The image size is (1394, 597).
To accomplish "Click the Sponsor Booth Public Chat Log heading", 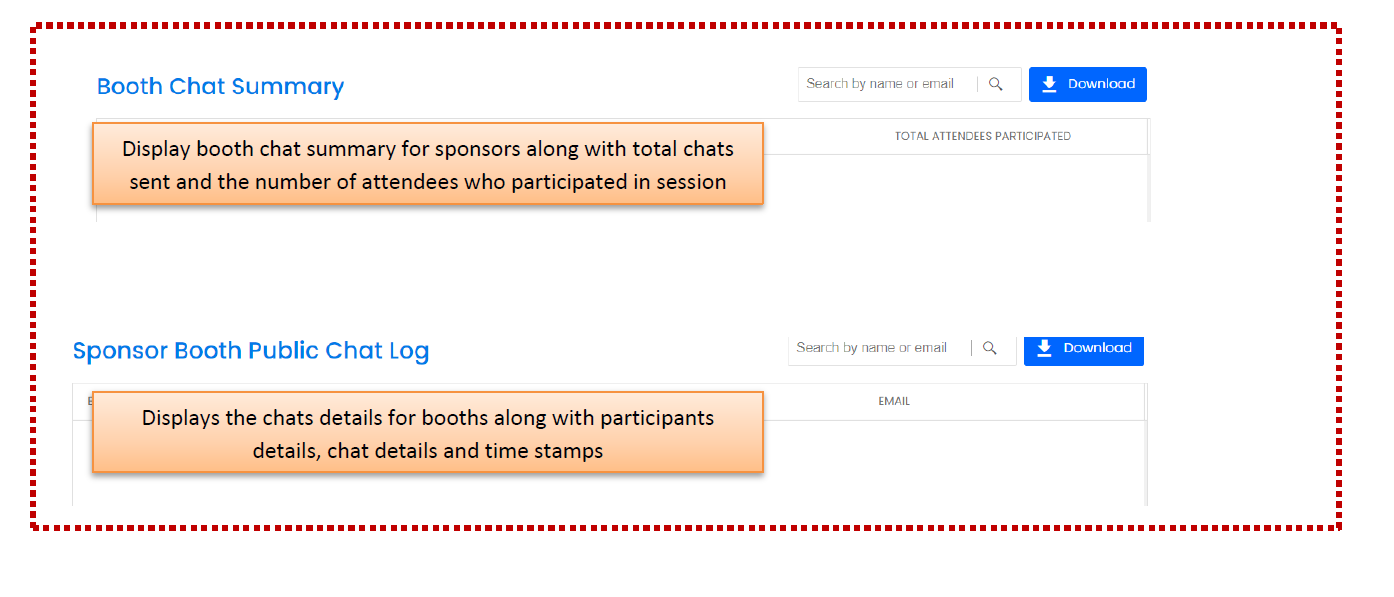I will (251, 351).
